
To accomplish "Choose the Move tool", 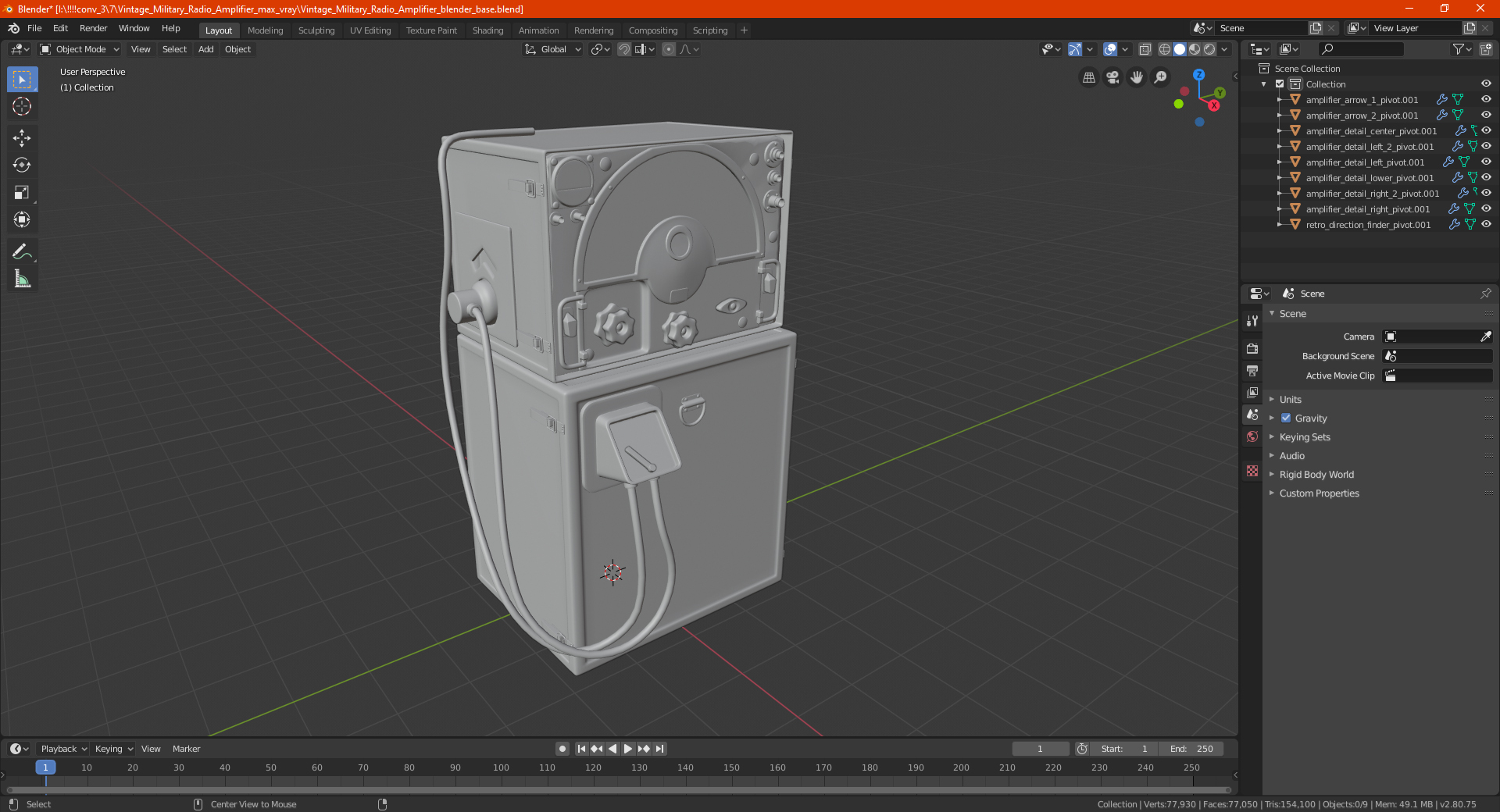I will [x=22, y=138].
